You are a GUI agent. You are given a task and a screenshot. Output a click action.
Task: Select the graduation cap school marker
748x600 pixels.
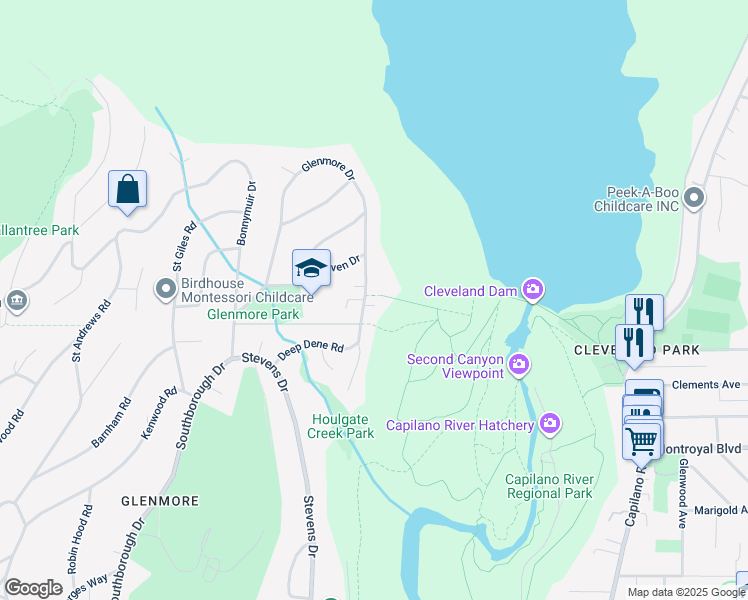tap(311, 269)
